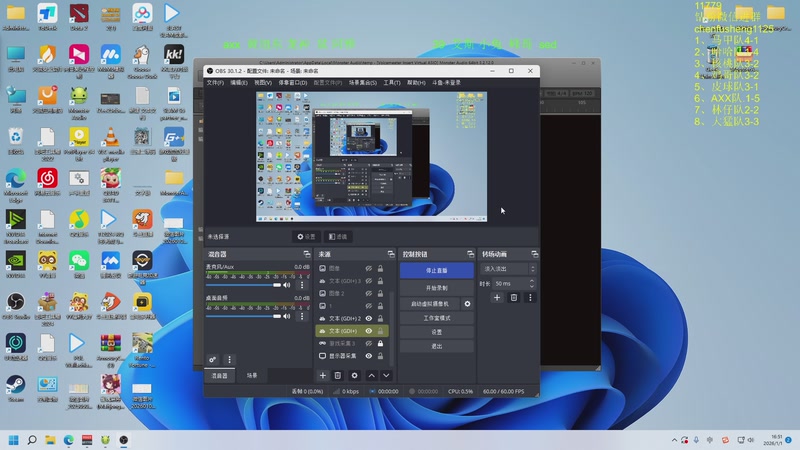Open taskbar Search icon
This screenshot has width=800, height=450.
coord(32,440)
